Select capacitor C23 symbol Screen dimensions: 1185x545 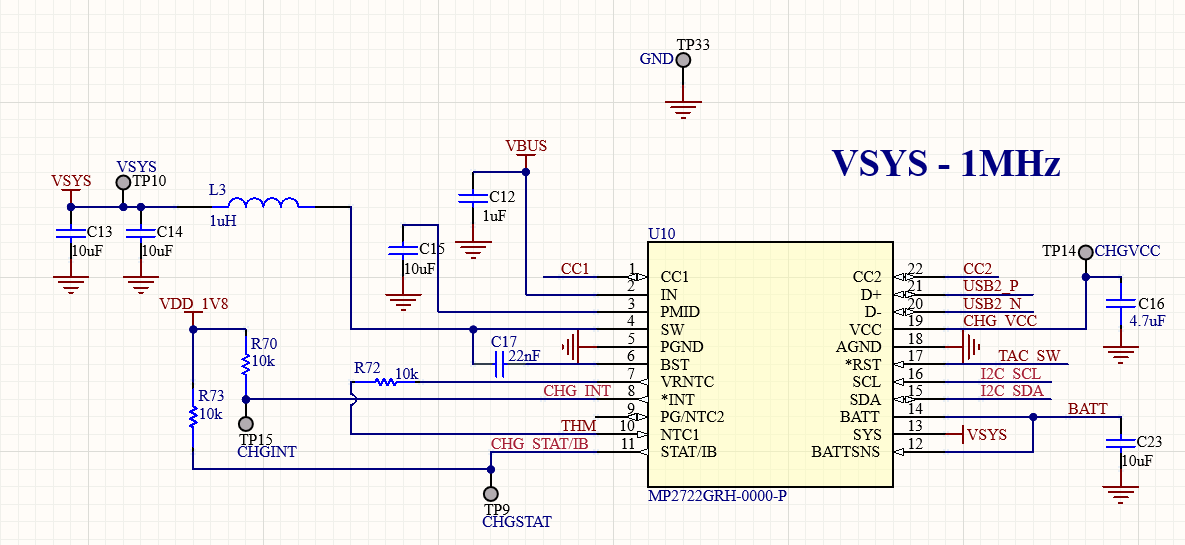click(x=1121, y=445)
